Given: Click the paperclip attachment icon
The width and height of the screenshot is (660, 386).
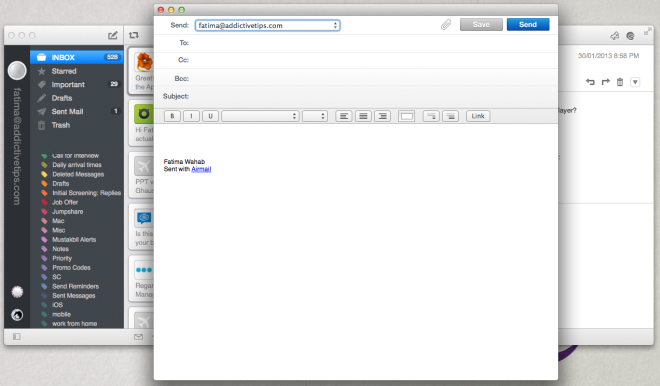Looking at the screenshot, I should click(x=446, y=25).
